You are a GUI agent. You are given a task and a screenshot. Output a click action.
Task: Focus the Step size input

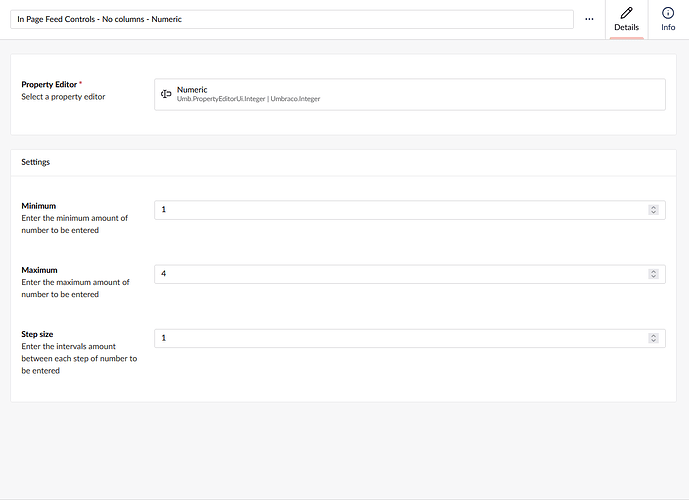[x=410, y=338]
